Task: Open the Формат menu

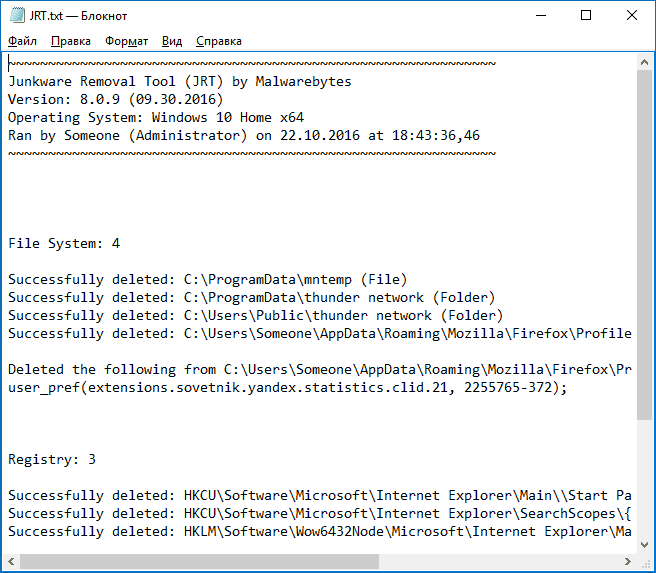Action: pos(126,41)
